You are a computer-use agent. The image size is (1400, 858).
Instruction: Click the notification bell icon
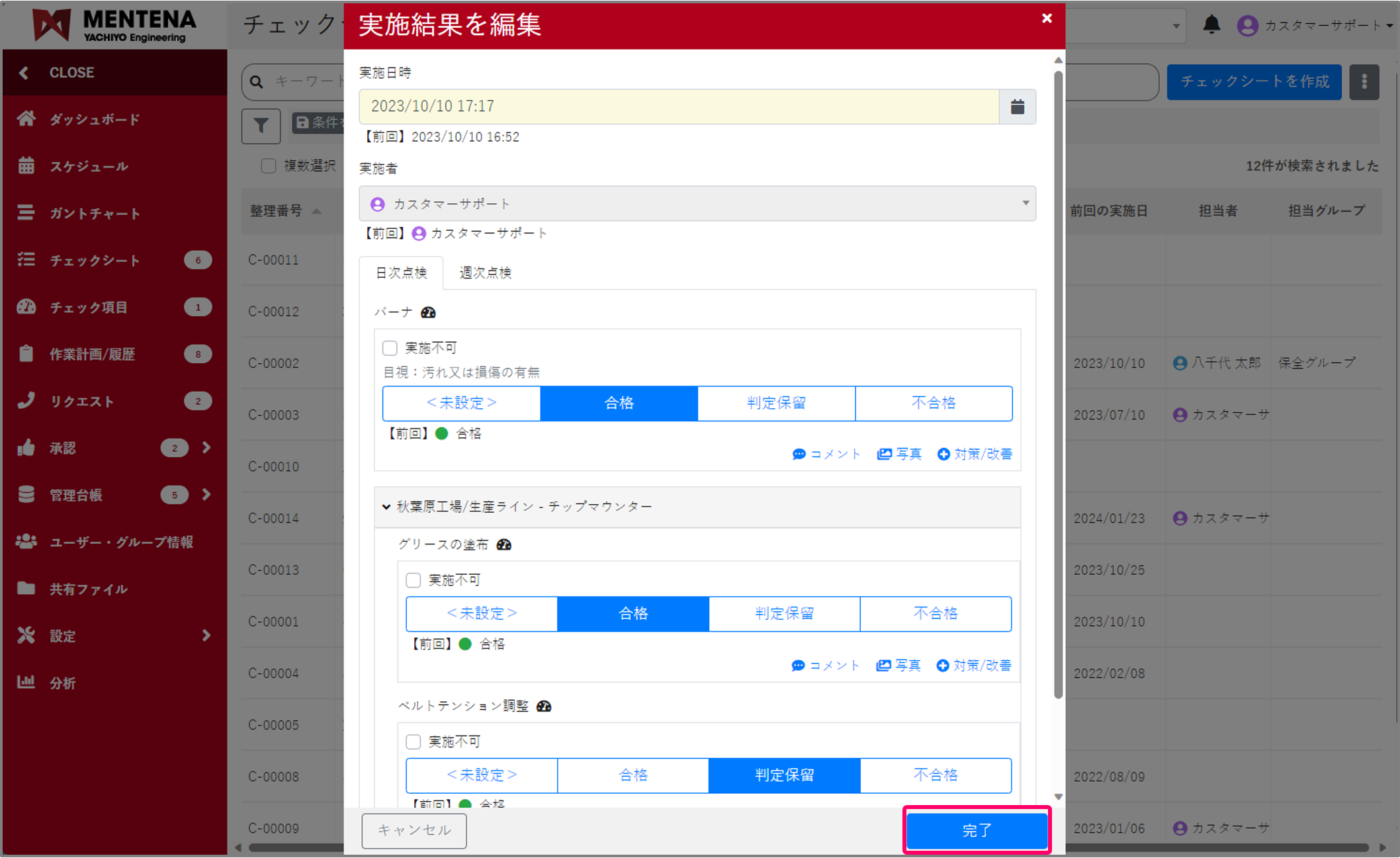(1211, 25)
